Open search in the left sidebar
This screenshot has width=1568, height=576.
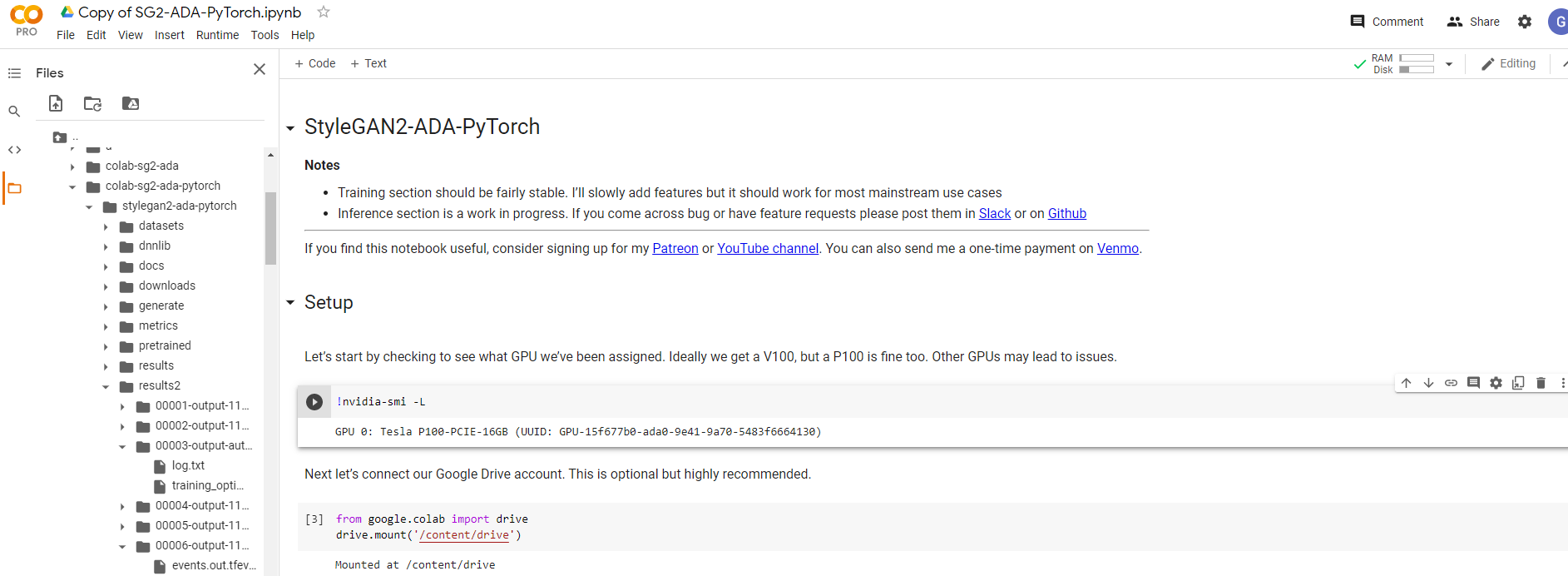(x=14, y=111)
